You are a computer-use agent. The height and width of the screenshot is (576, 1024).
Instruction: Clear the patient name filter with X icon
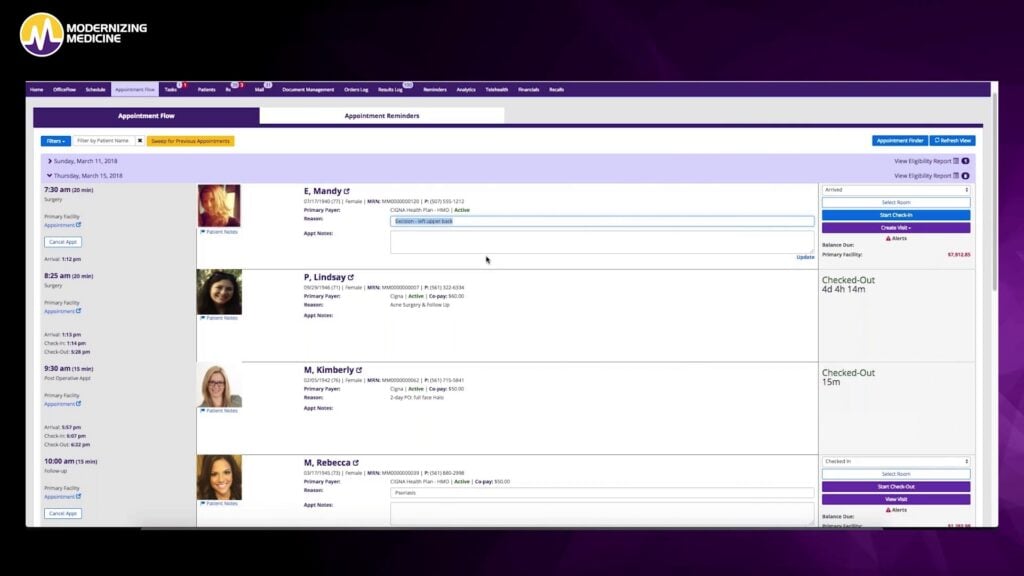pos(140,141)
